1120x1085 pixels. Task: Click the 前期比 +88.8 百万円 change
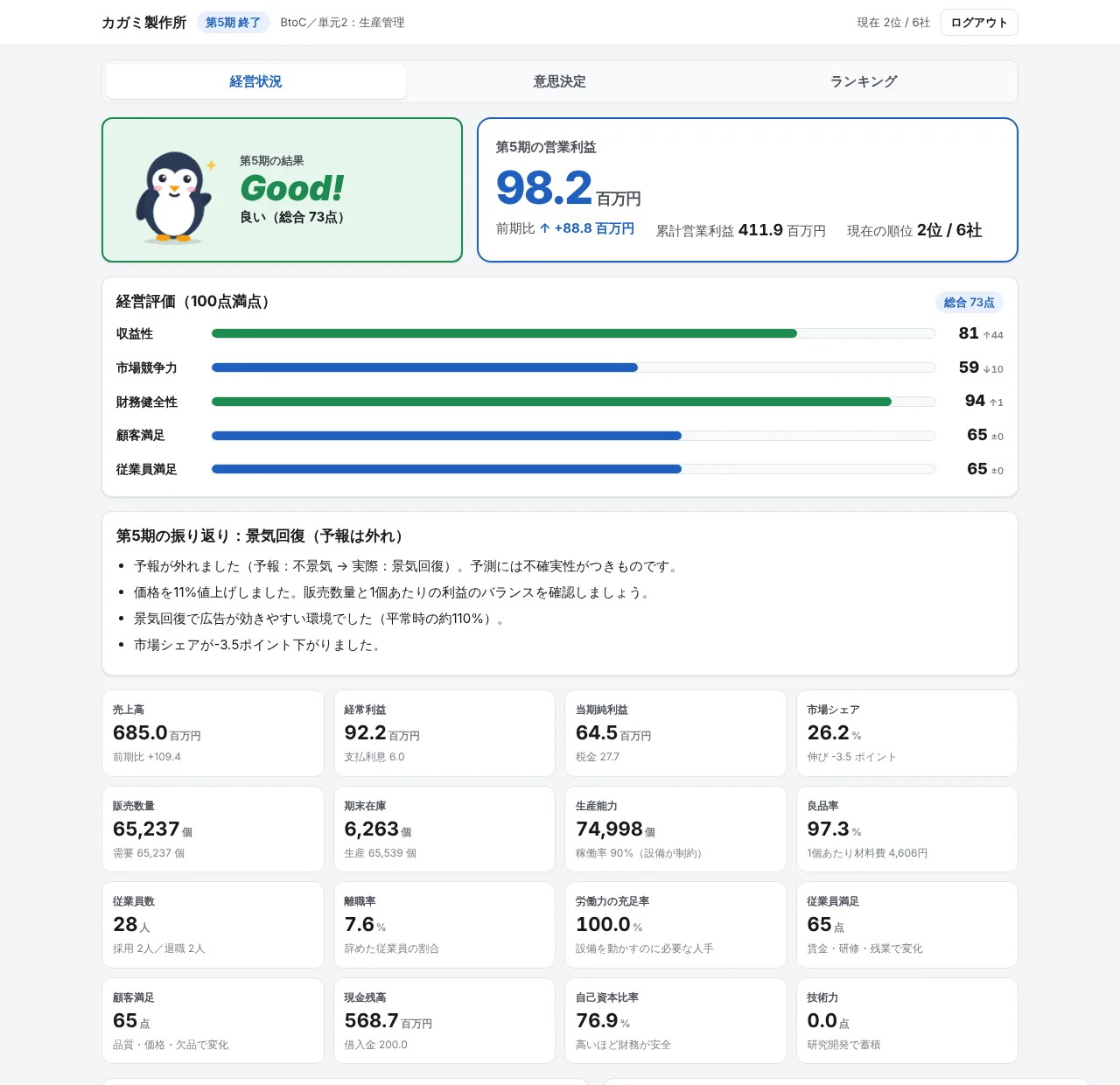click(565, 228)
